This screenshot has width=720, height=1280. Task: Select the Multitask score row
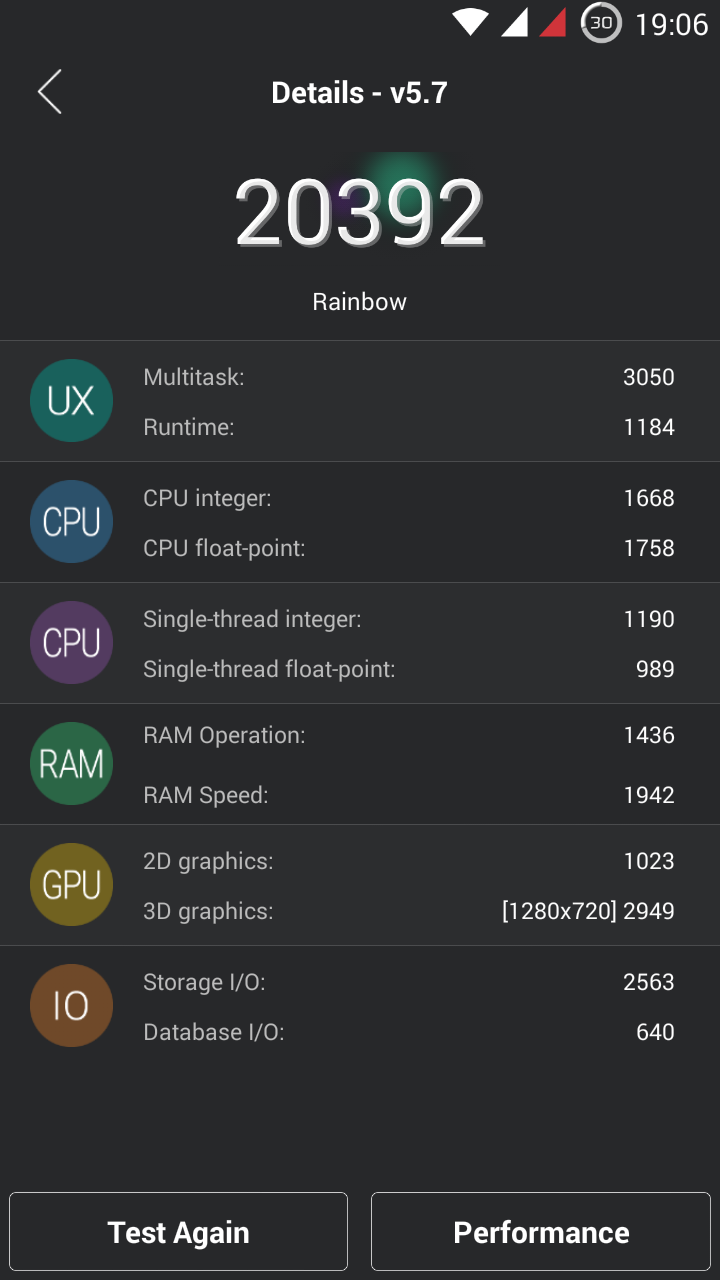click(409, 377)
